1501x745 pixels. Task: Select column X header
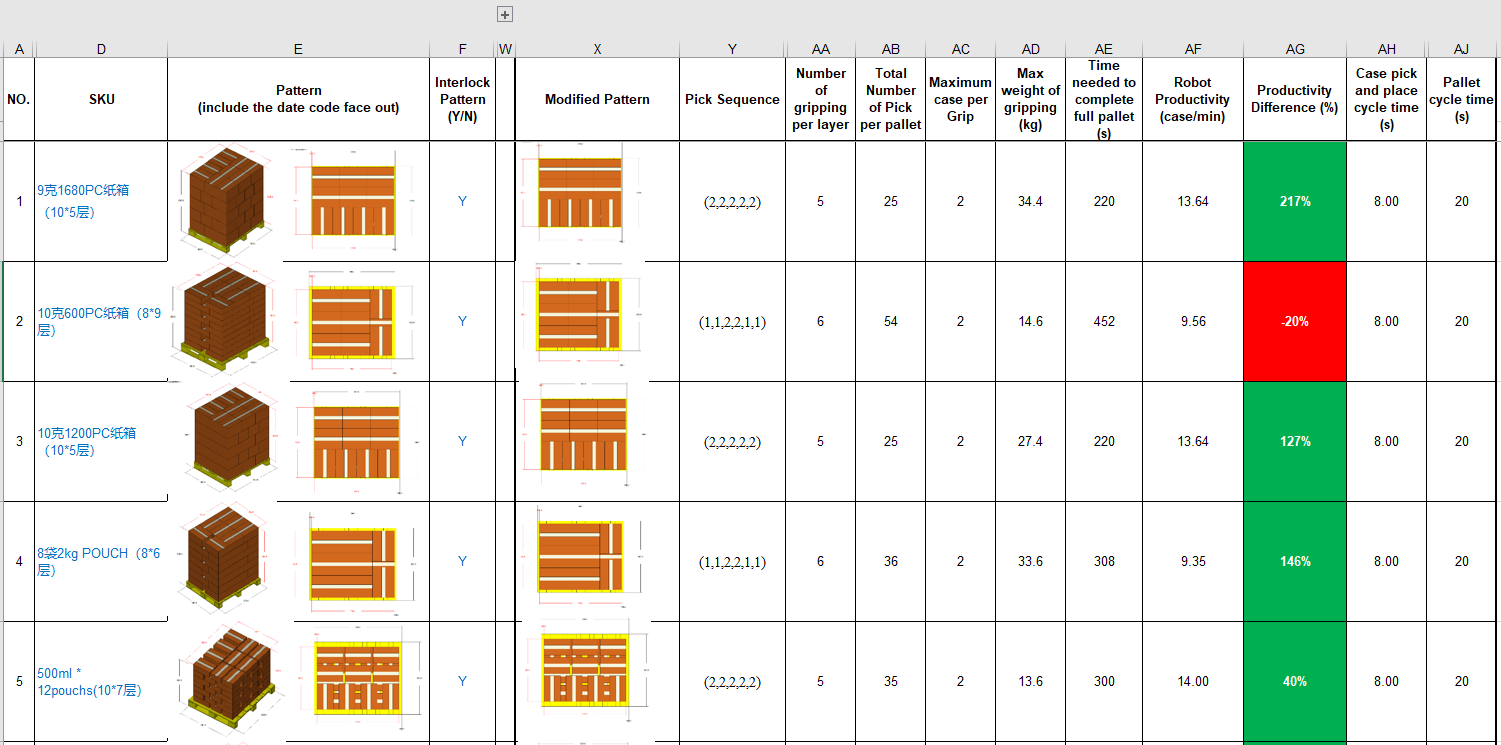597,49
